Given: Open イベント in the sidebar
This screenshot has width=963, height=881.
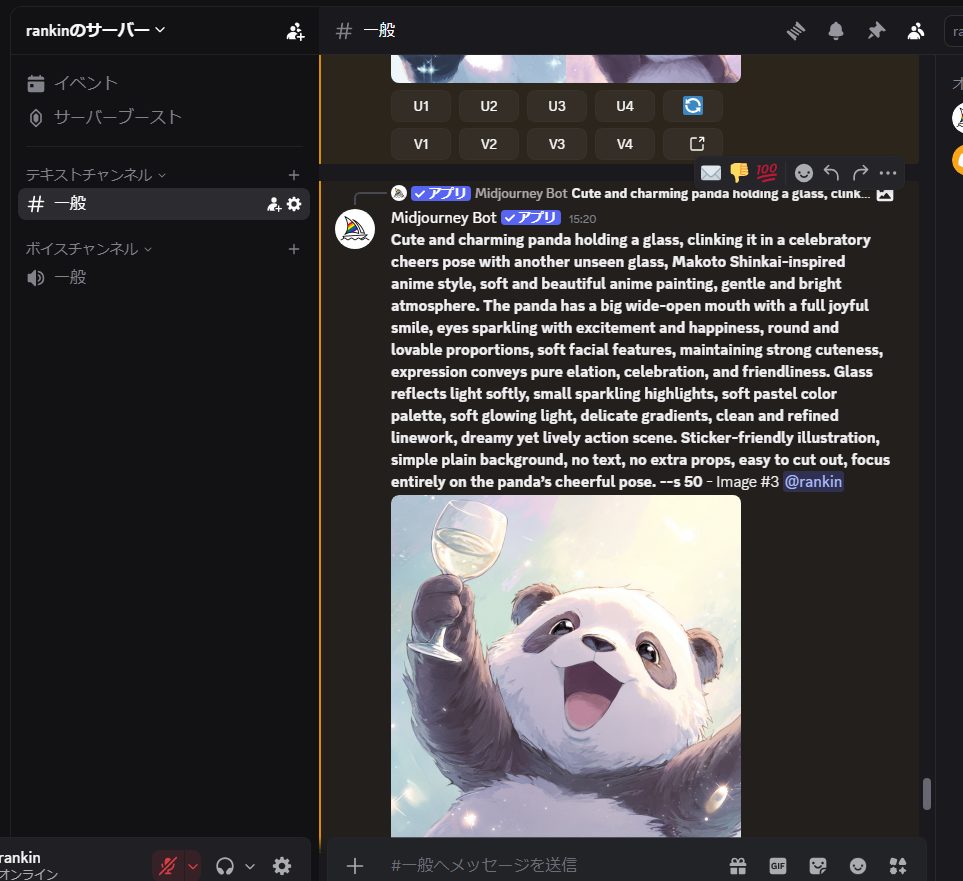Looking at the screenshot, I should (x=85, y=83).
